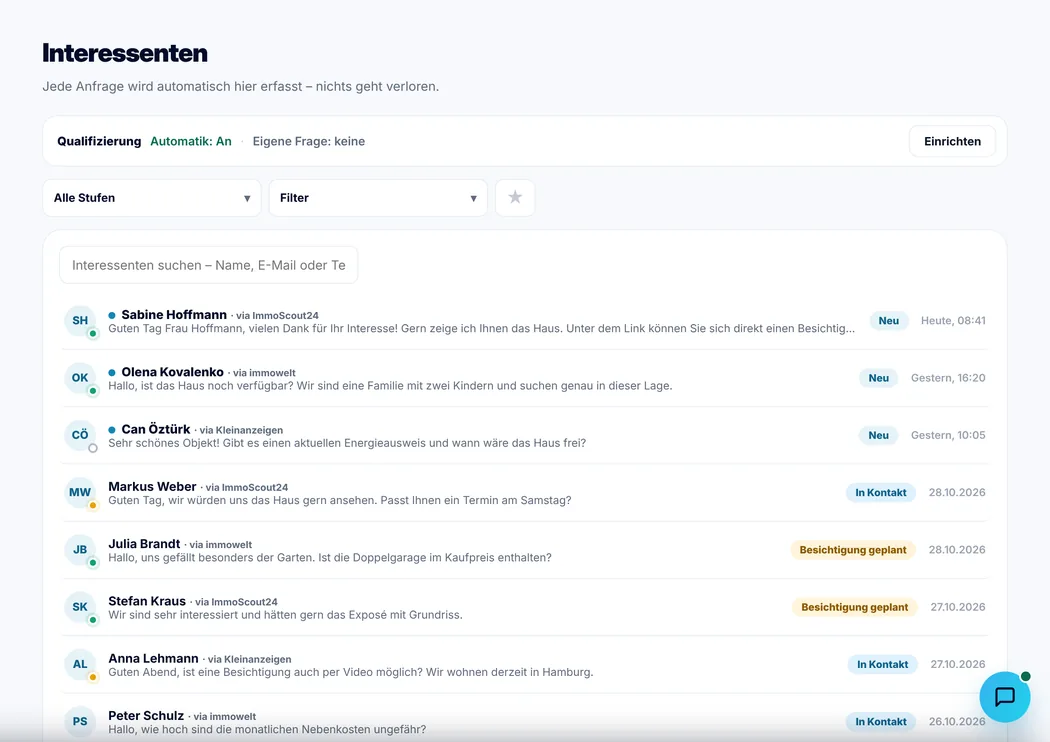Image resolution: width=1050 pixels, height=742 pixels.
Task: Click Markus Weber's message about Samstag
Action: click(x=340, y=500)
